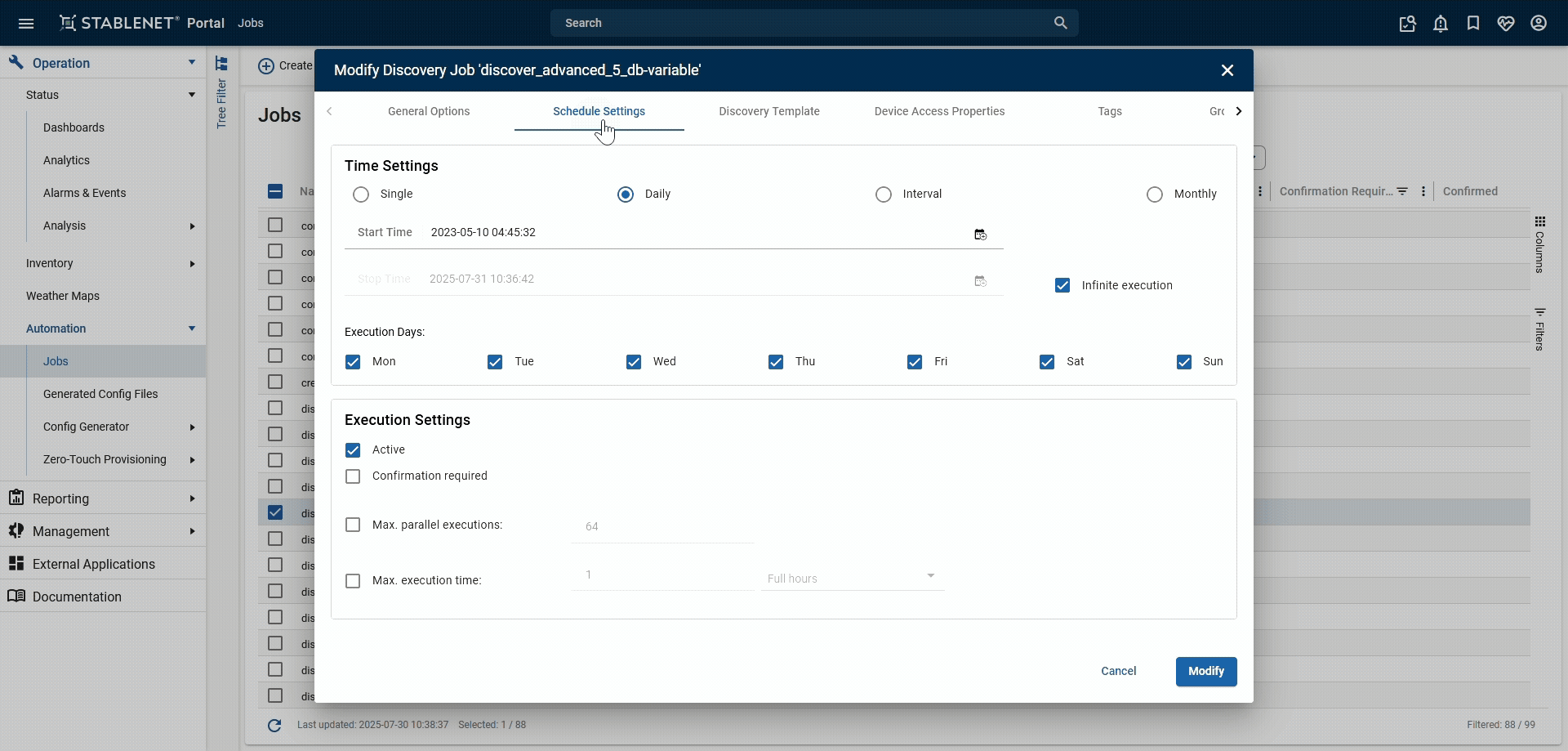Click the Create plus icon

[x=266, y=66]
